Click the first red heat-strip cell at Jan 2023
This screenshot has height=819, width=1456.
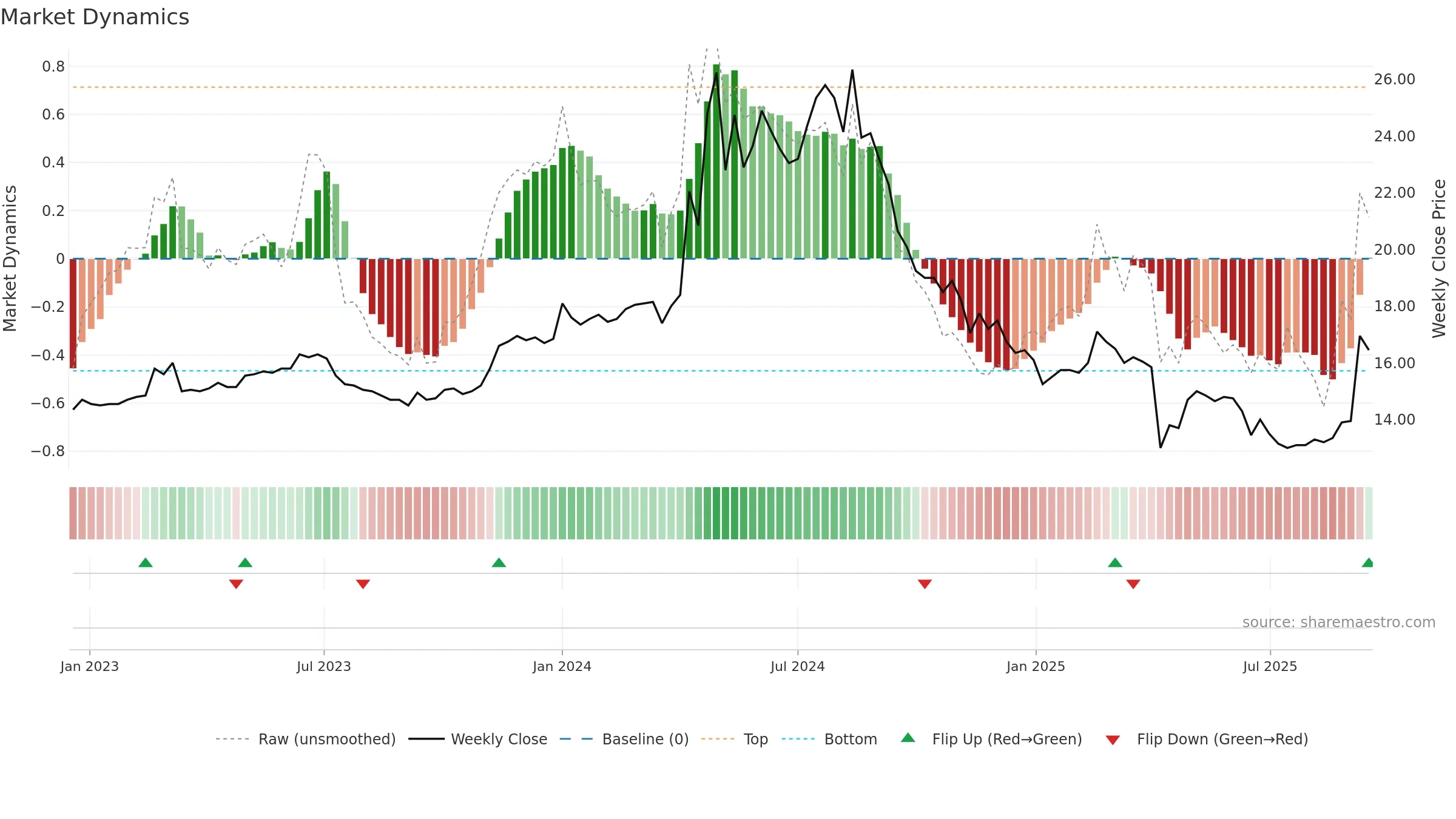pos(73,513)
